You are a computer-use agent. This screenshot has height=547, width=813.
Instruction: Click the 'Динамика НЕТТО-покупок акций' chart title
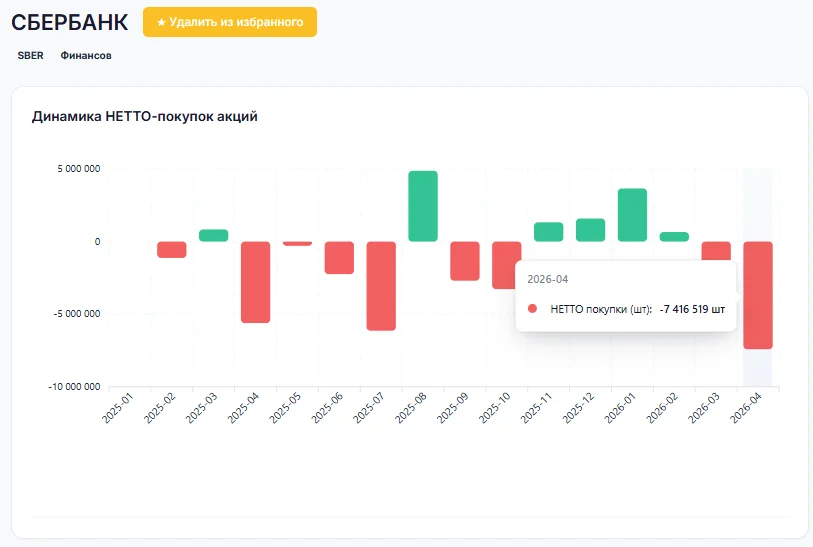(x=145, y=116)
